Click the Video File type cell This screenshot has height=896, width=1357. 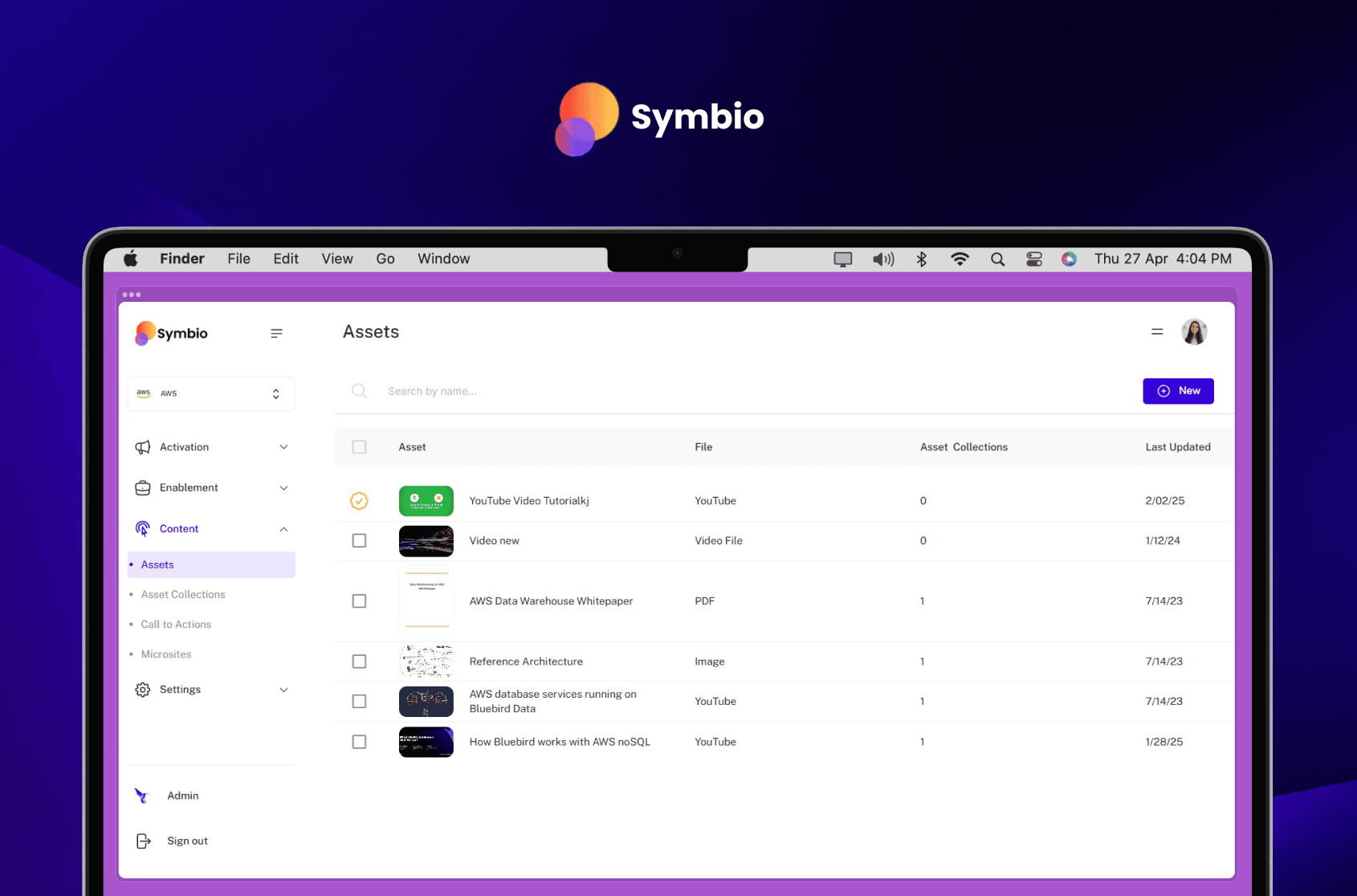click(x=719, y=541)
